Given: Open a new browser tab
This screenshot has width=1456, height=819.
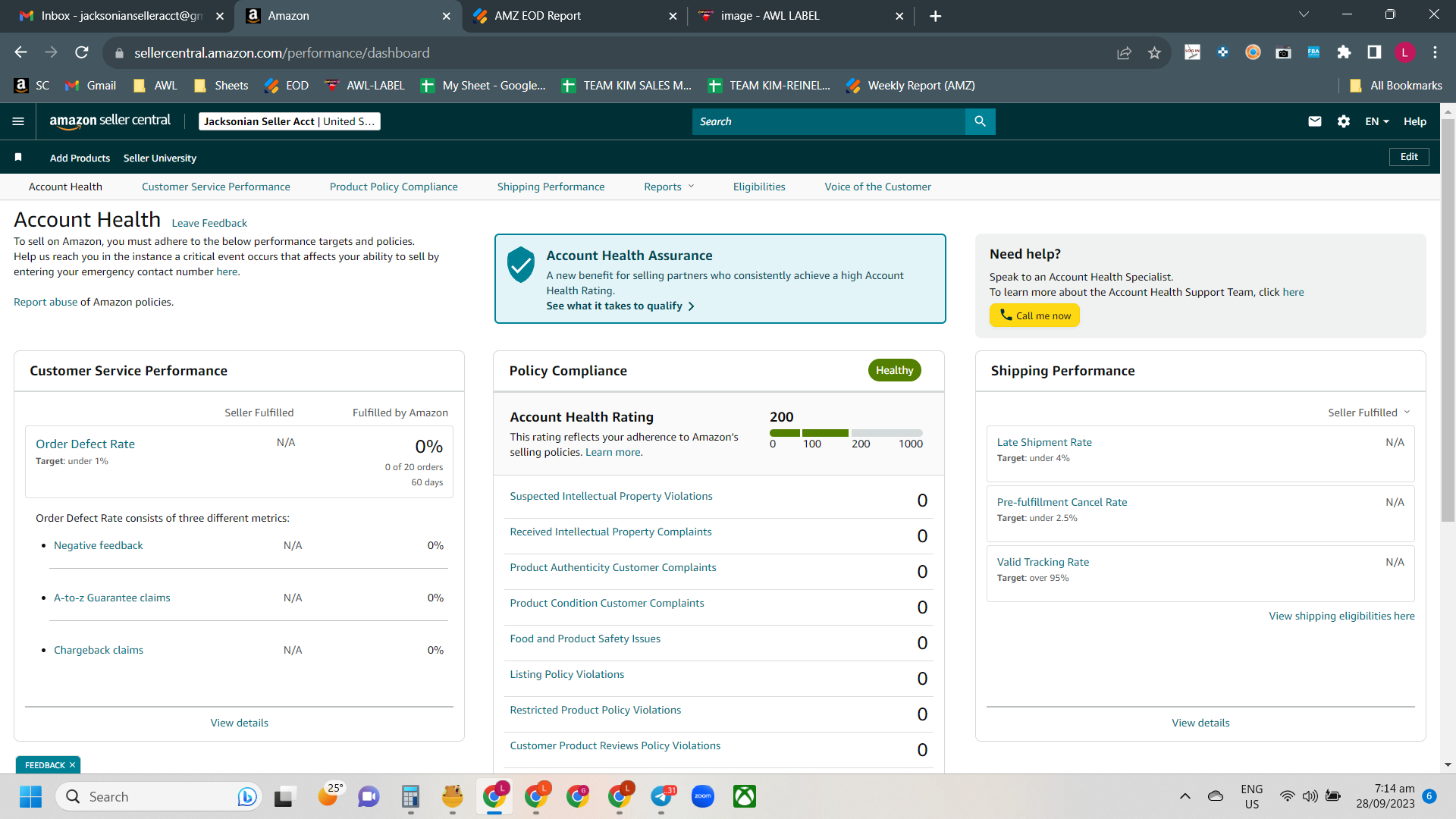Looking at the screenshot, I should click(936, 16).
